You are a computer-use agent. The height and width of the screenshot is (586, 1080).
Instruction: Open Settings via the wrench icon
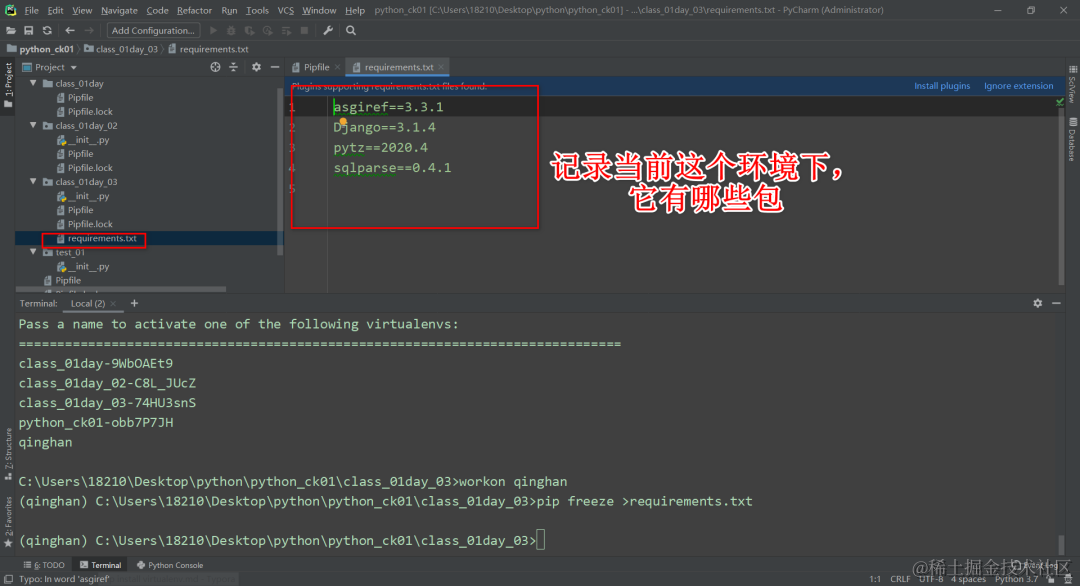tap(328, 30)
